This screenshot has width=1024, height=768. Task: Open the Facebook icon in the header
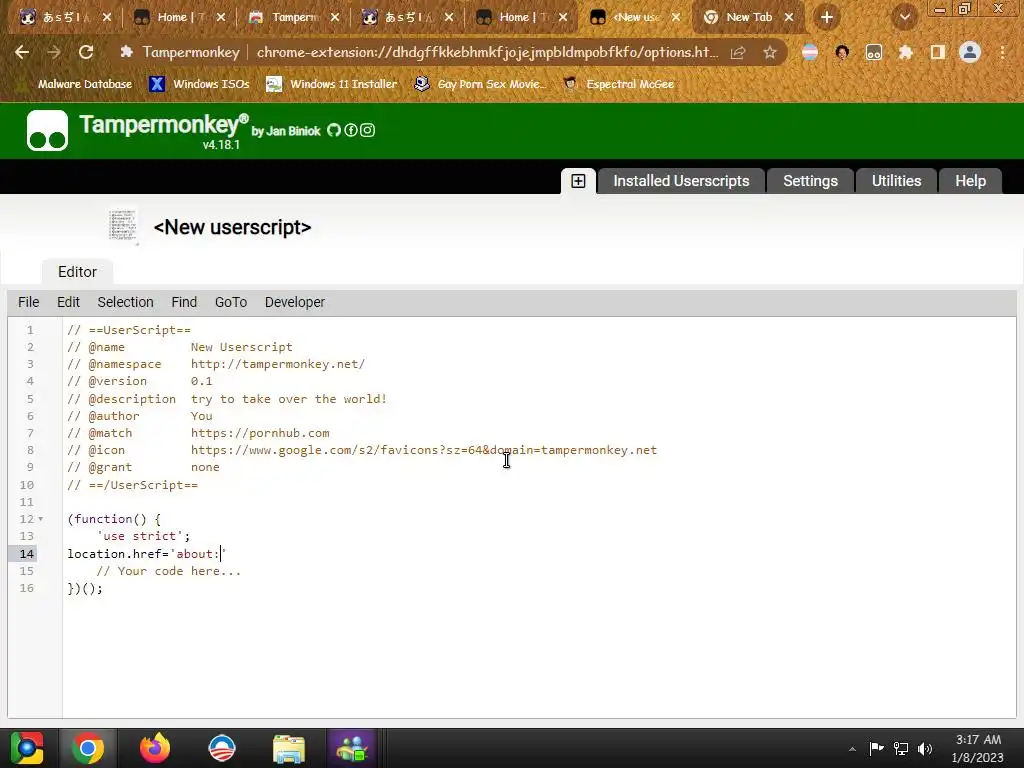[x=351, y=130]
